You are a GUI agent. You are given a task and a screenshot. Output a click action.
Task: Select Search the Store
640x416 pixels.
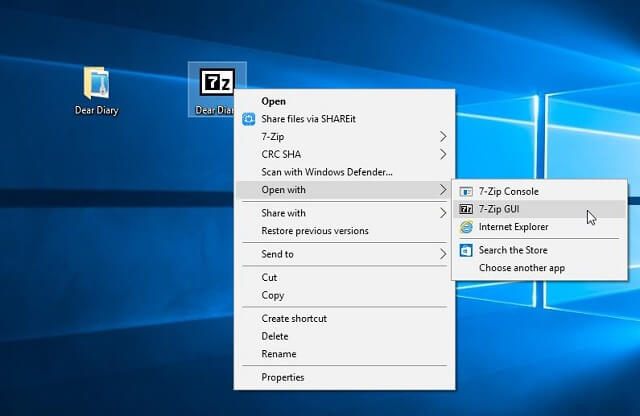pyautogui.click(x=540, y=250)
